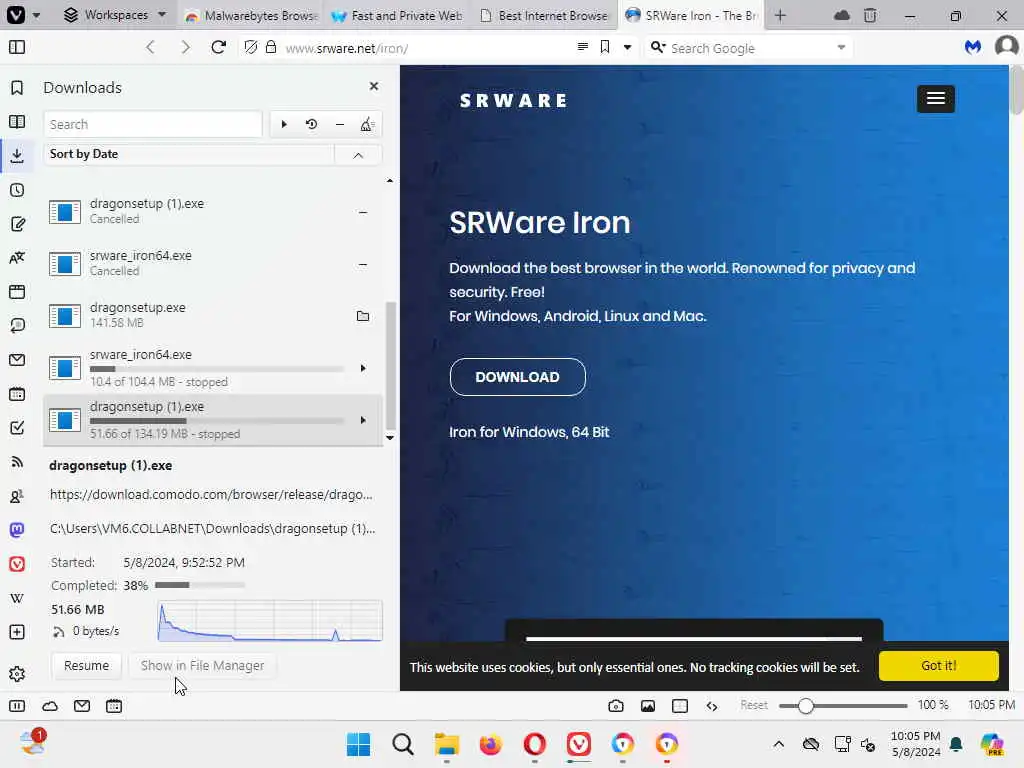Resume stopped srware_iron64.exe download

[363, 368]
